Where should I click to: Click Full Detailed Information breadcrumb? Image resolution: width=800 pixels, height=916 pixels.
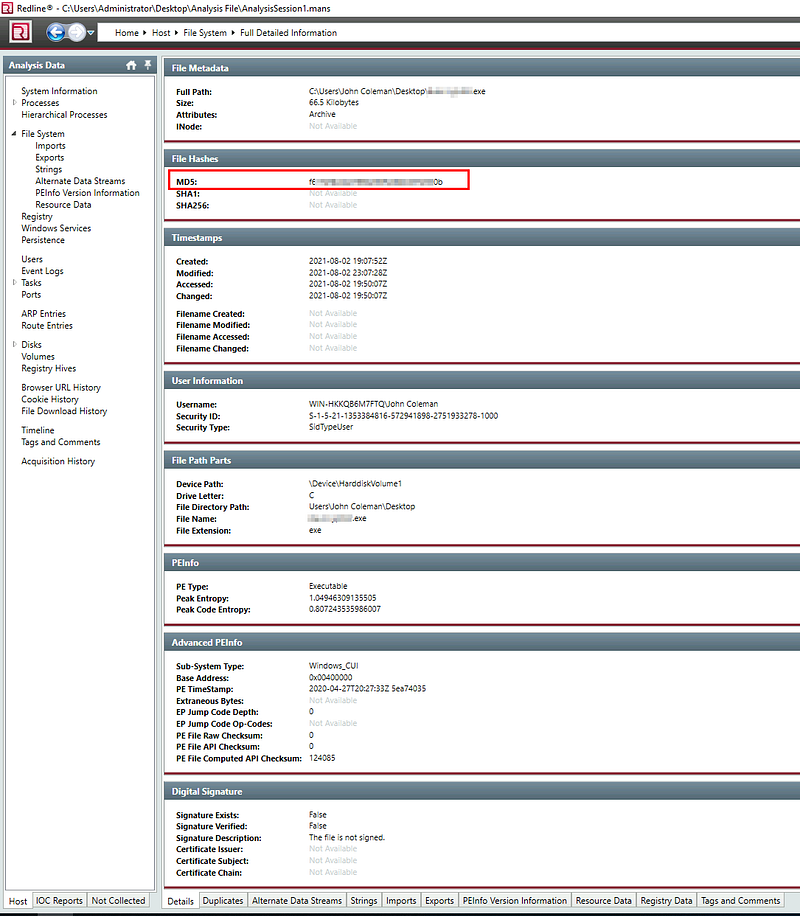coord(288,33)
